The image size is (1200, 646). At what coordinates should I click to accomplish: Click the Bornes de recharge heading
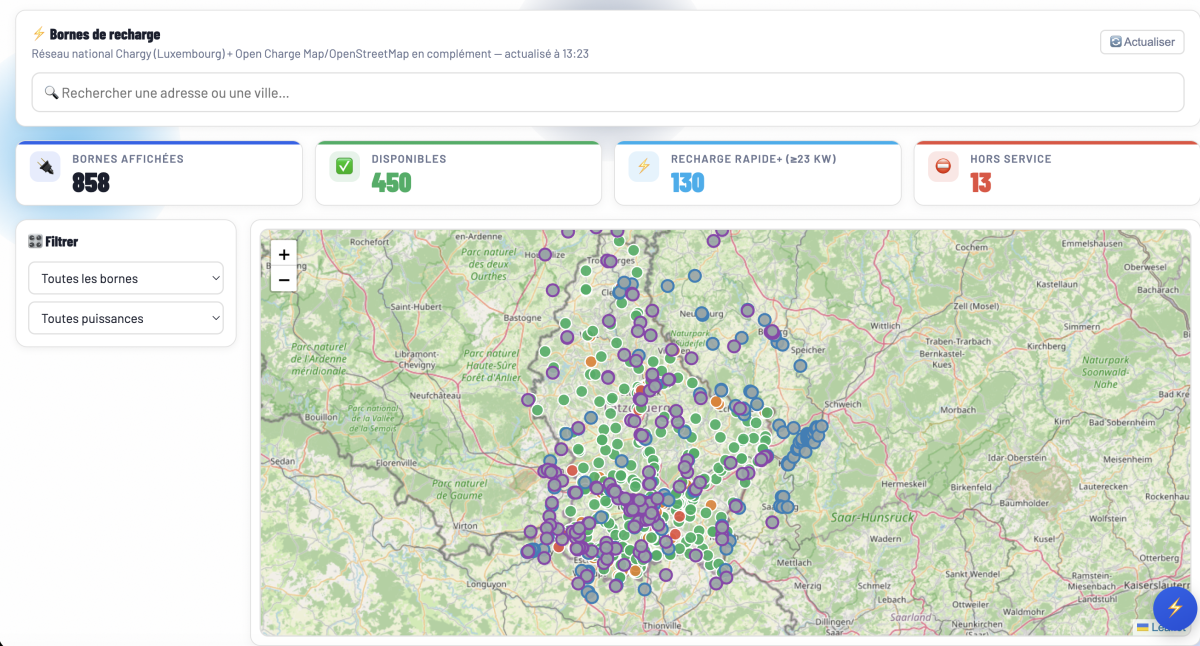tap(105, 34)
